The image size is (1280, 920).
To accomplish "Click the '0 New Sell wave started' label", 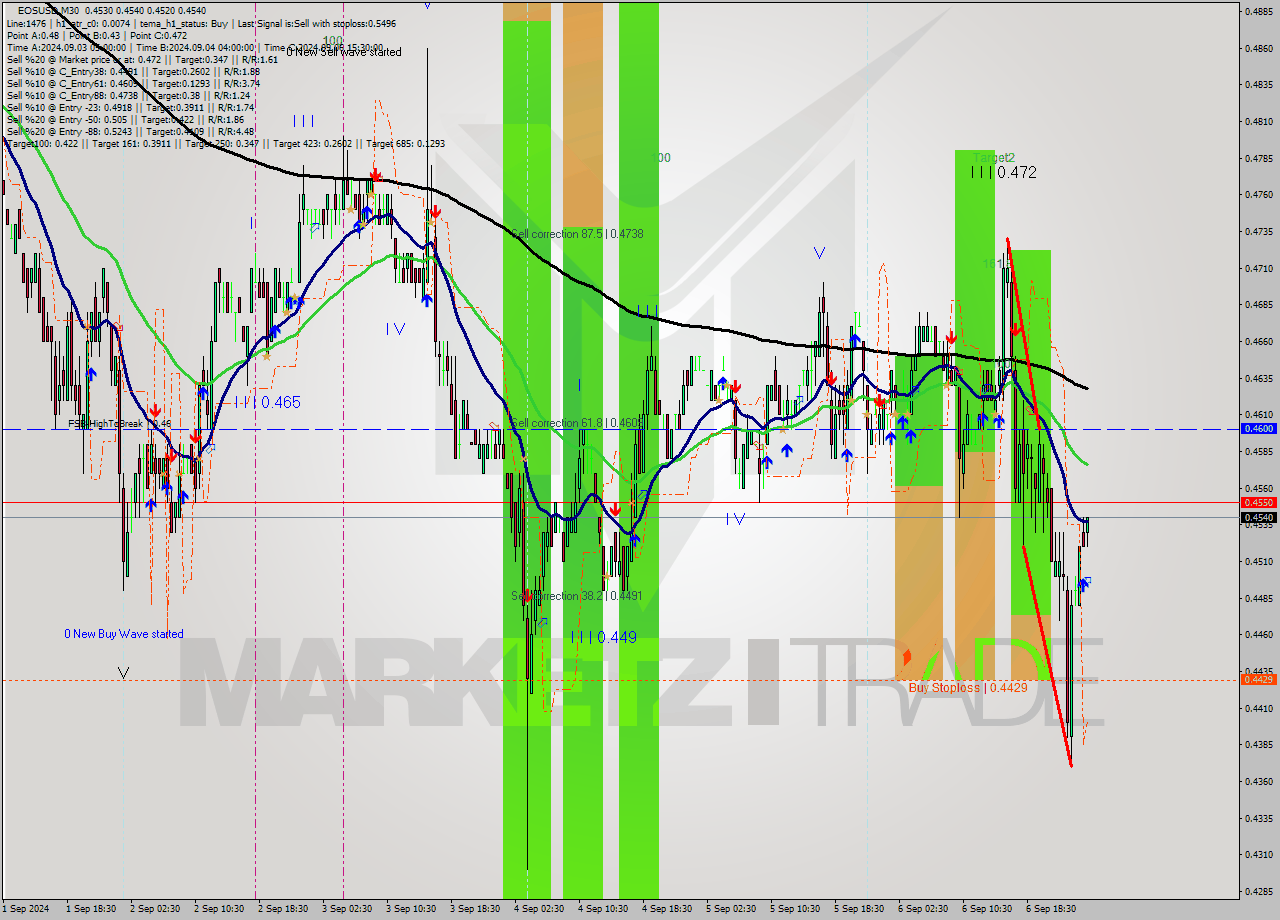I will [344, 52].
